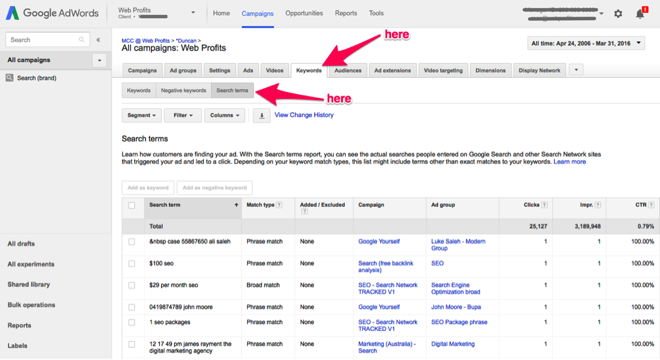
Task: Switch to the Ad extensions tab
Action: pos(393,70)
